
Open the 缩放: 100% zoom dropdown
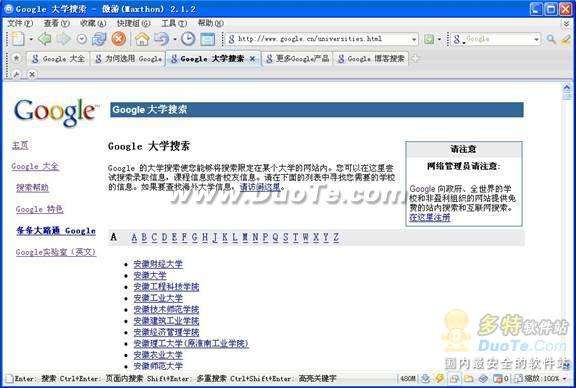[540, 378]
